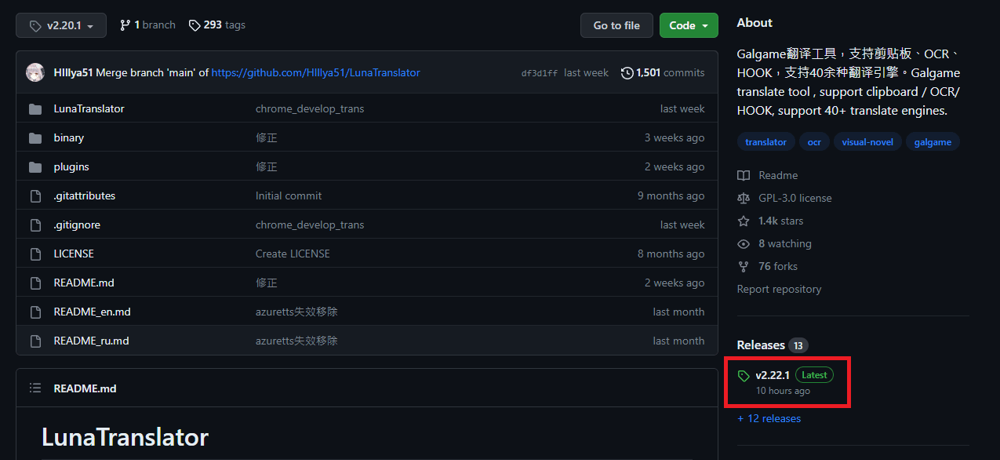This screenshot has width=1000, height=460.
Task: Click the fork icon beside 76 forks
Action: tap(743, 267)
